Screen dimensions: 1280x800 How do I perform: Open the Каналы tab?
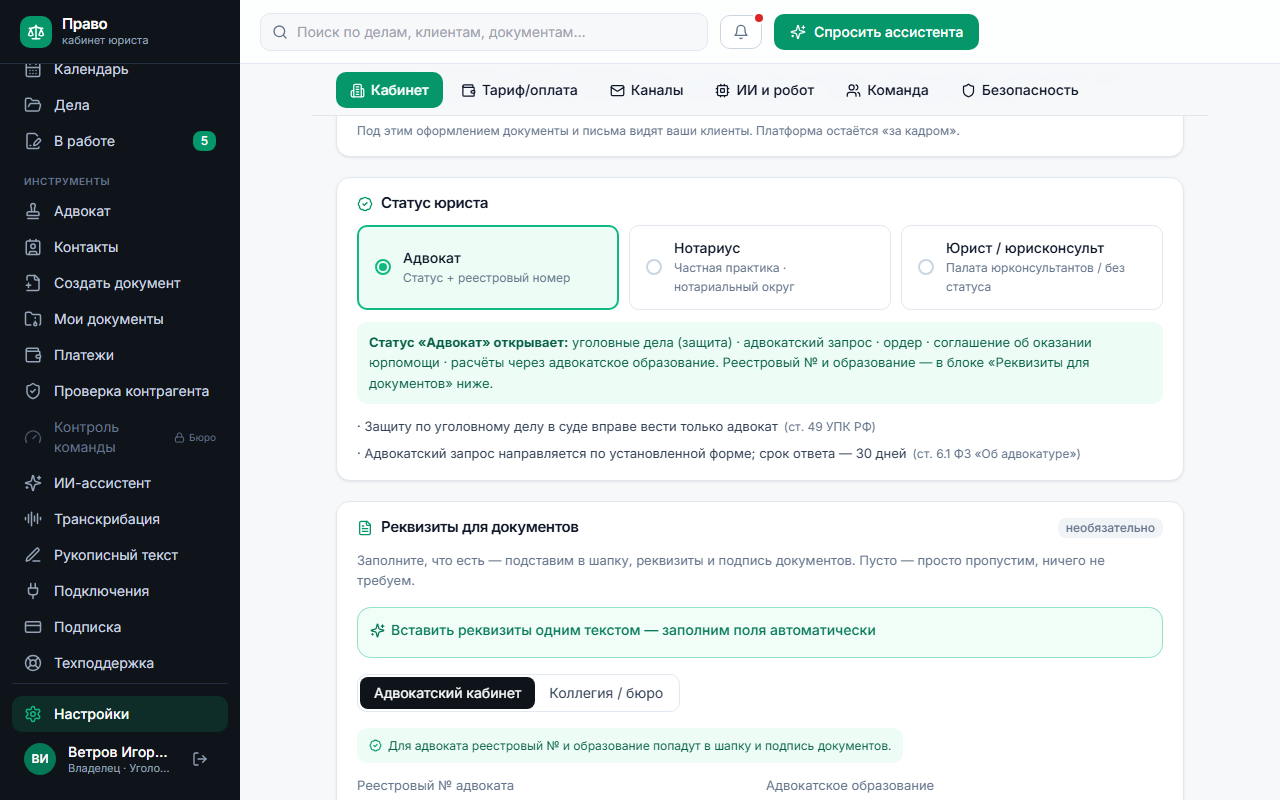coord(646,90)
